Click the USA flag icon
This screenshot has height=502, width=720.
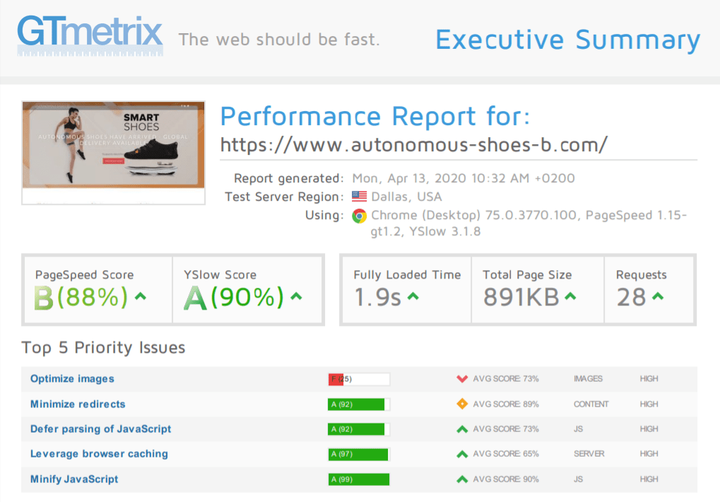point(359,197)
